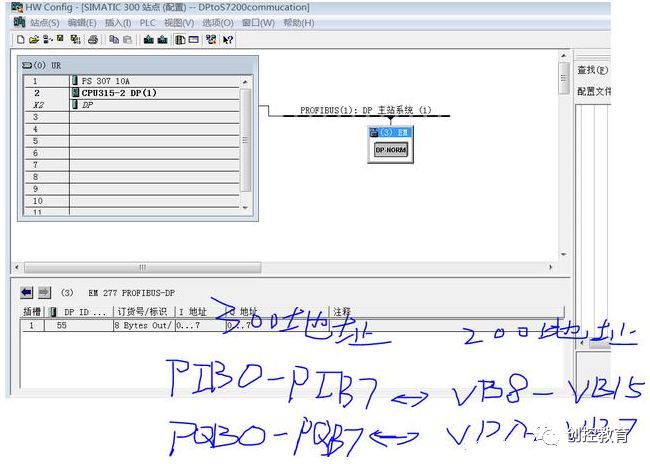Toggle the hardware catalog toolbar icon

point(180,40)
